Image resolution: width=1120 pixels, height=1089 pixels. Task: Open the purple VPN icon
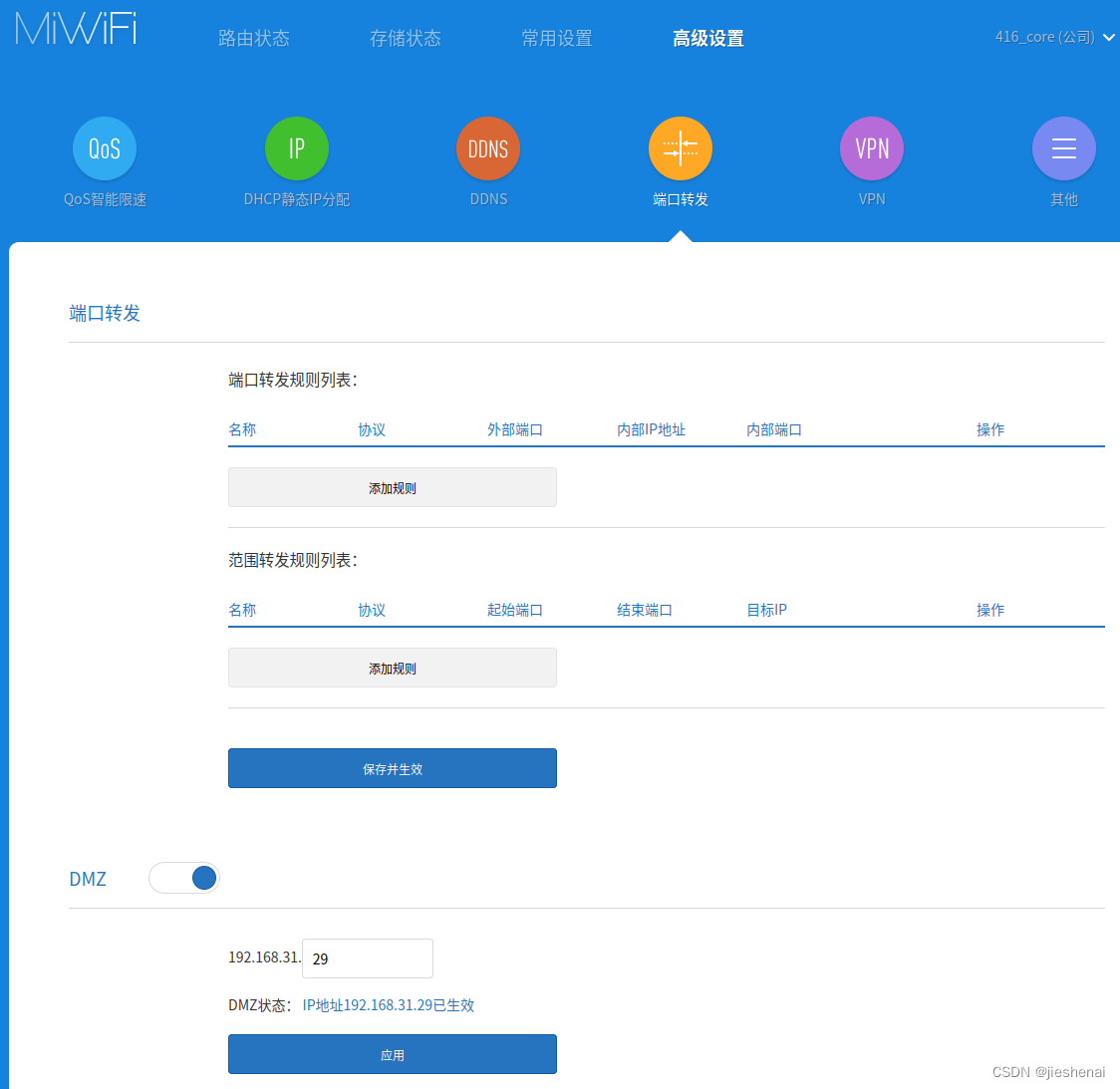pyautogui.click(x=872, y=148)
